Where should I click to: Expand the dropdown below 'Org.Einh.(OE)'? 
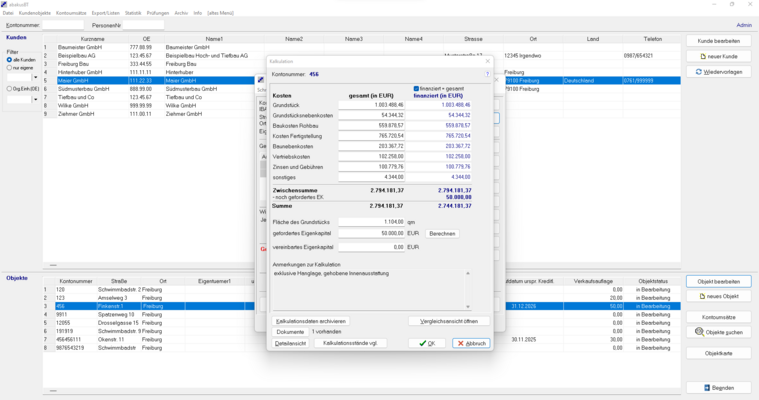click(x=36, y=100)
